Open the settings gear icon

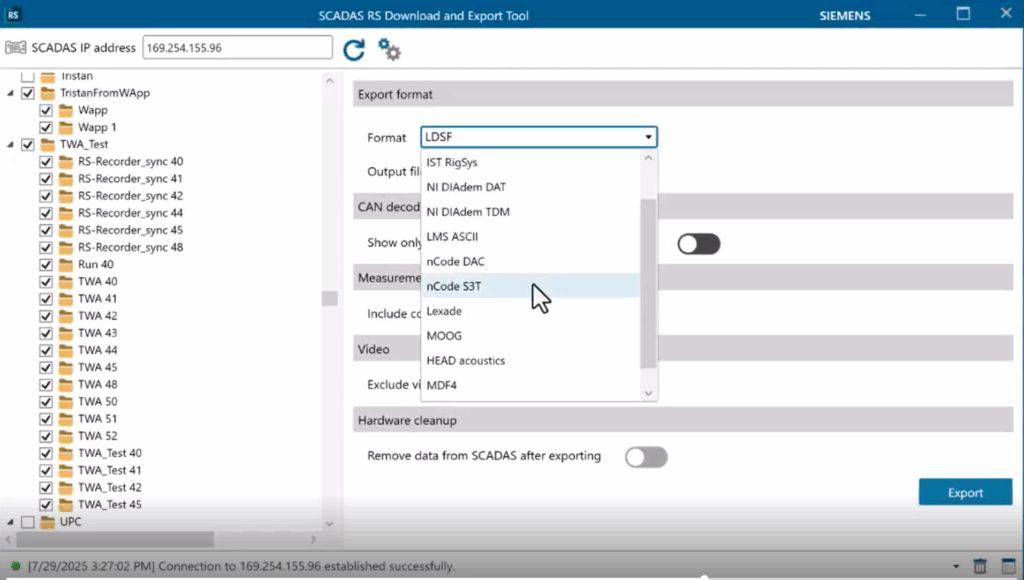[x=388, y=48]
